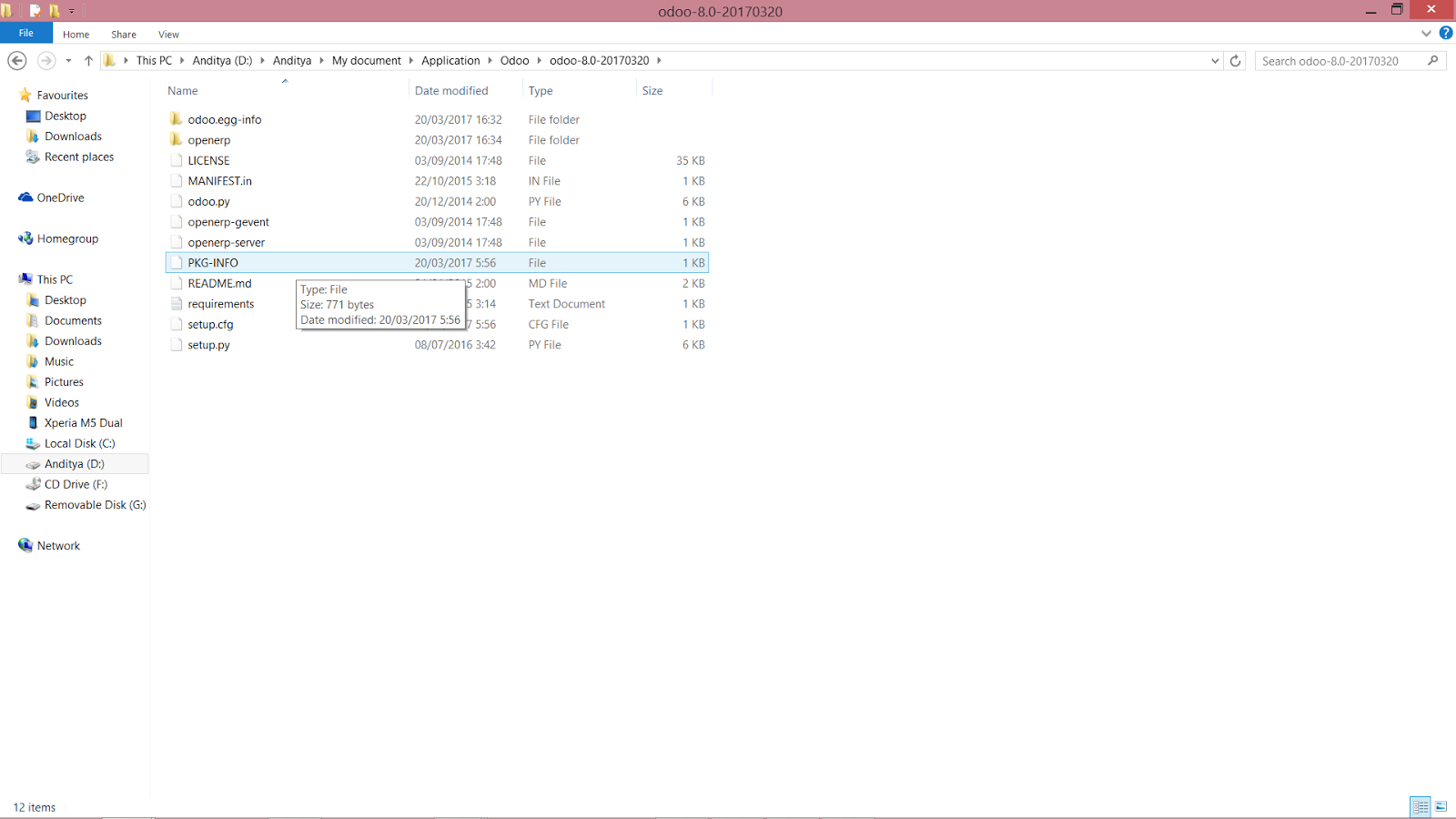Switch to the Home ribbon tab

76,35
